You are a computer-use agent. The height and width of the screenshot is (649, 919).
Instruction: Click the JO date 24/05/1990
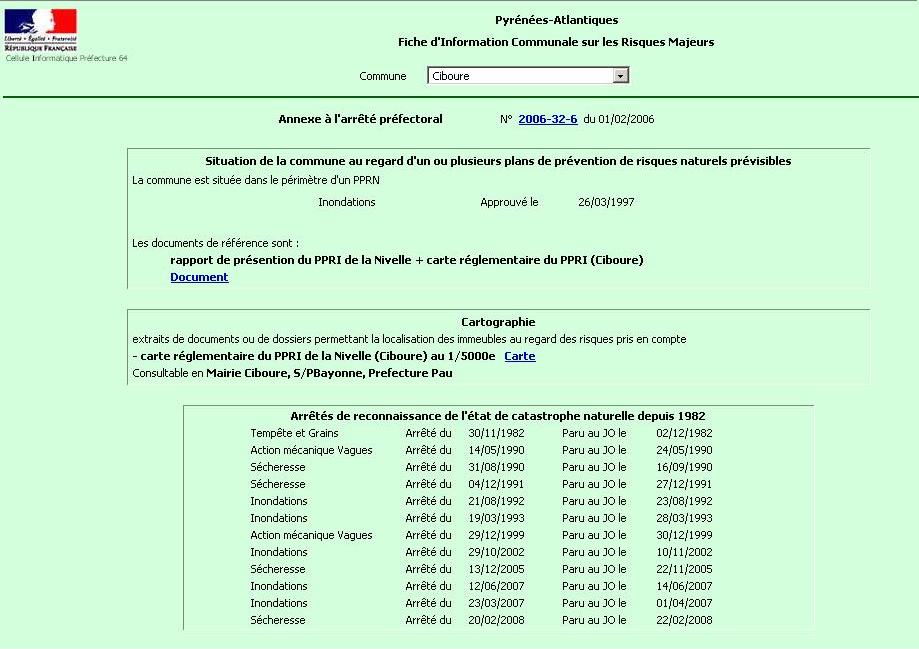(x=684, y=450)
